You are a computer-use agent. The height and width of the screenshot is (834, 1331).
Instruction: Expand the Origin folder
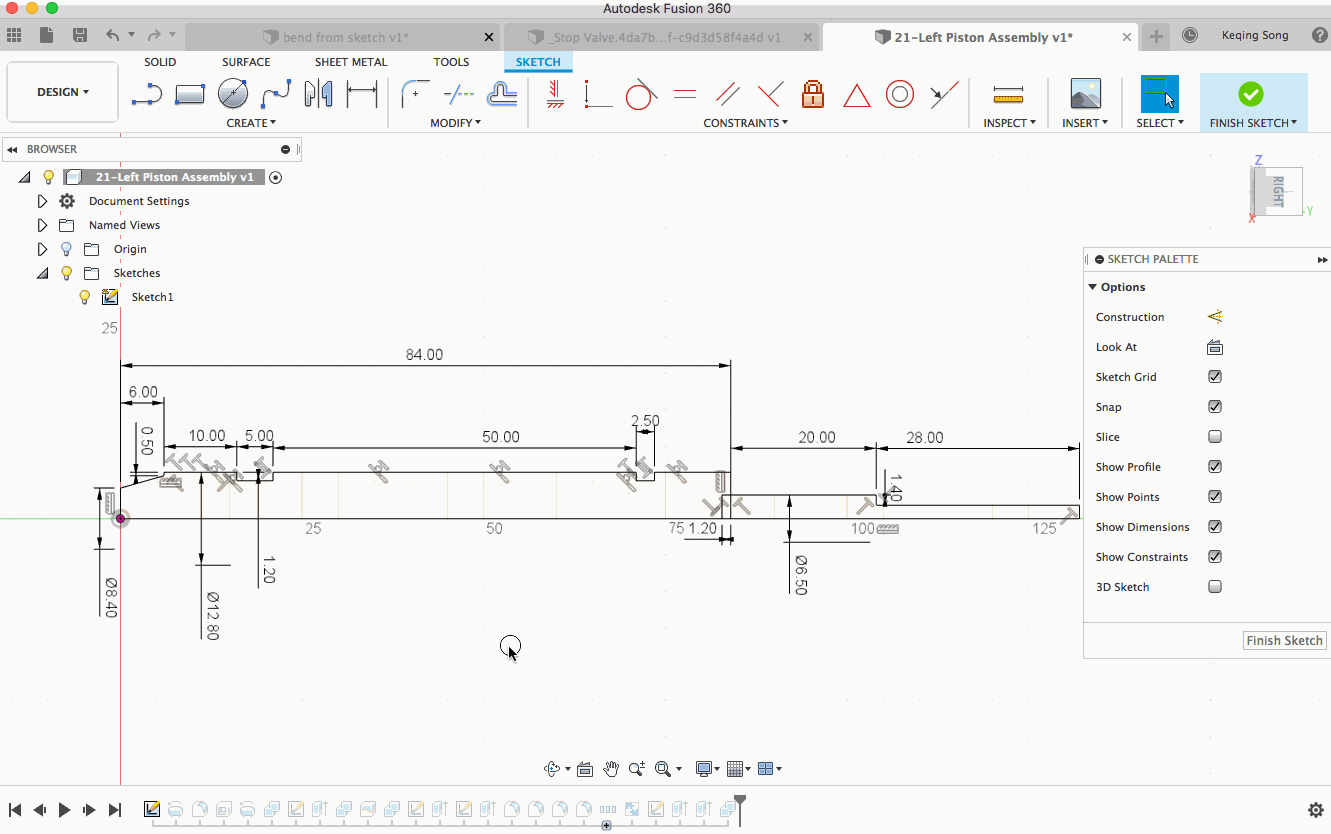[42, 249]
